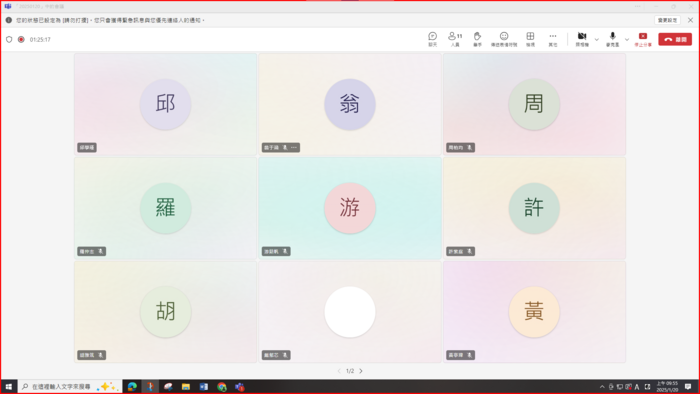
Task: Click the taskbar search input field
Action: tap(70, 386)
